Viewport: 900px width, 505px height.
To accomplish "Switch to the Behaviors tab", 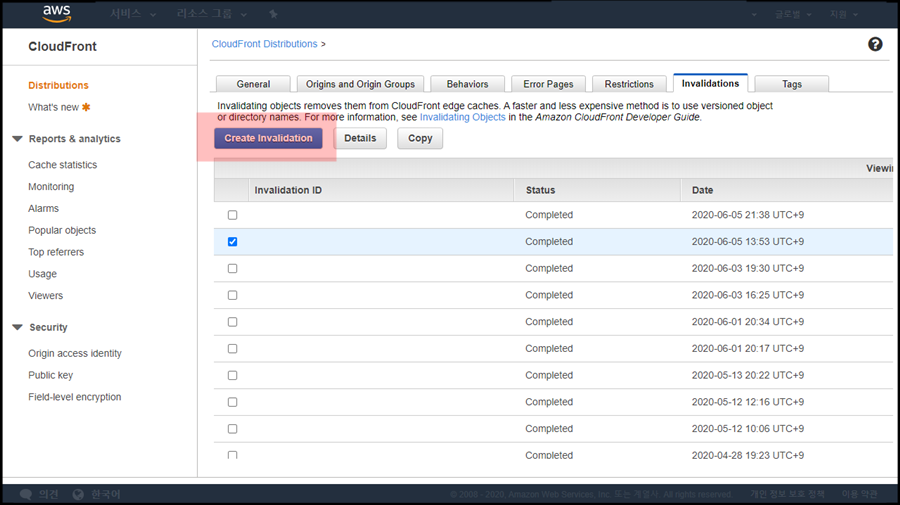I will click(467, 84).
